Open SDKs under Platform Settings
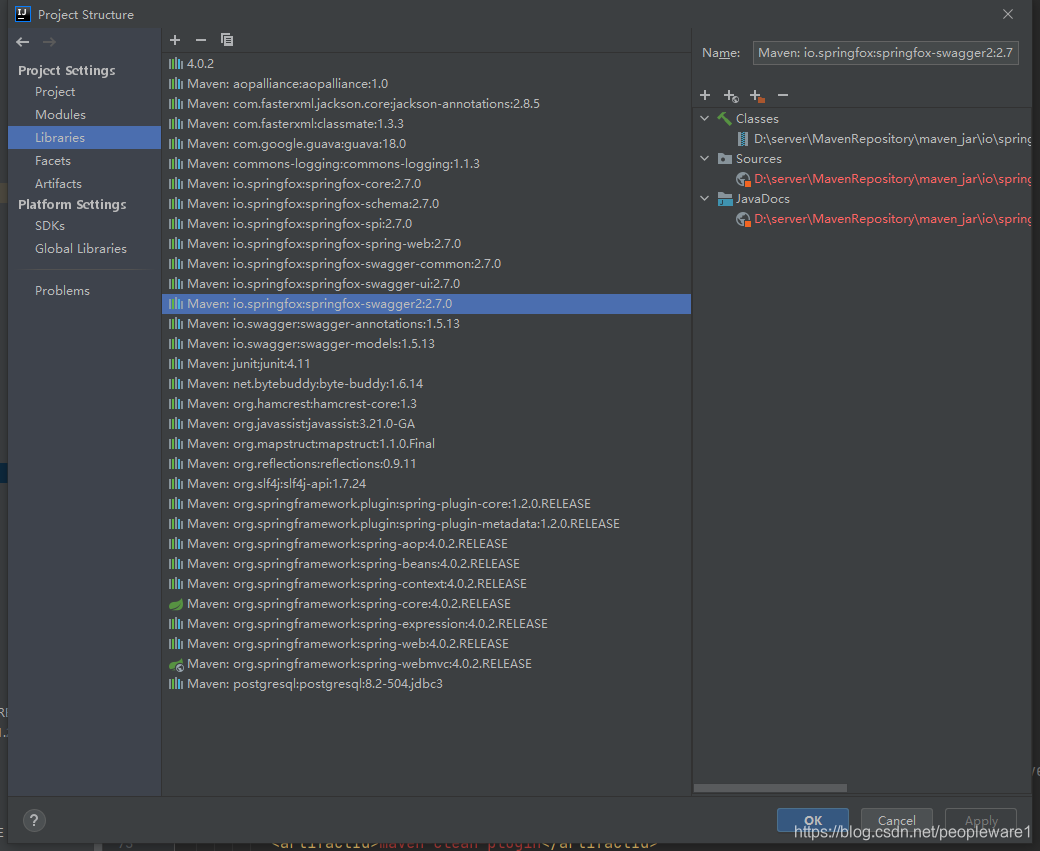 50,226
